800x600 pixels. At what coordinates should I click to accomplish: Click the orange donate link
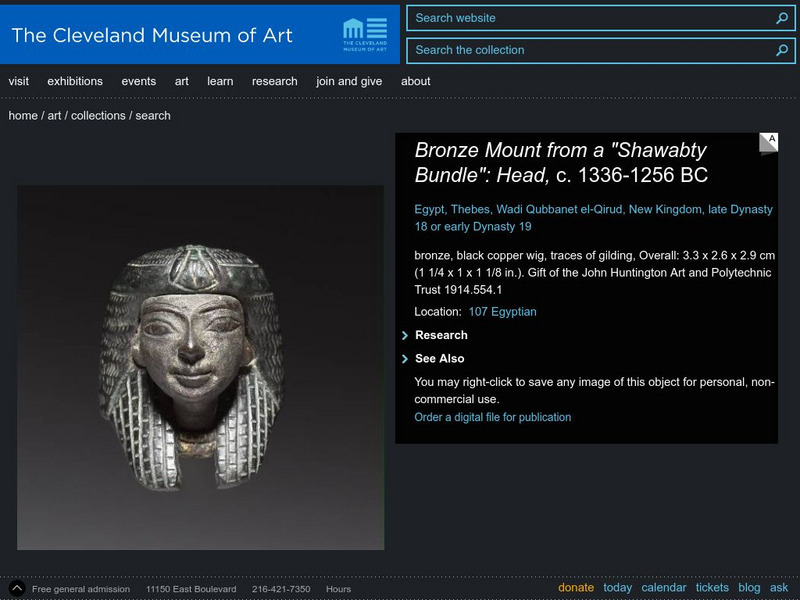[576, 588]
